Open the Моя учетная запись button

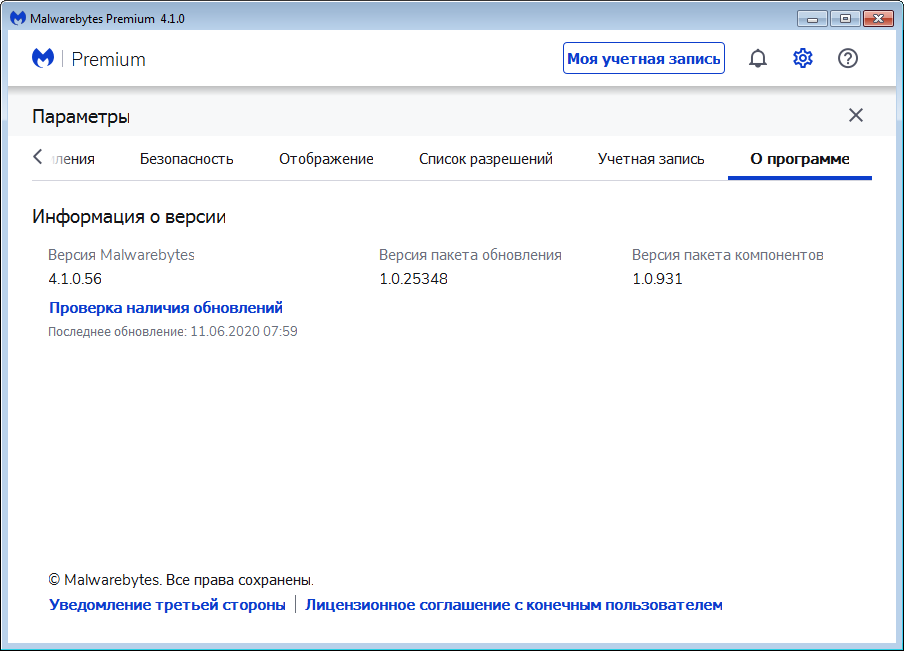click(643, 59)
